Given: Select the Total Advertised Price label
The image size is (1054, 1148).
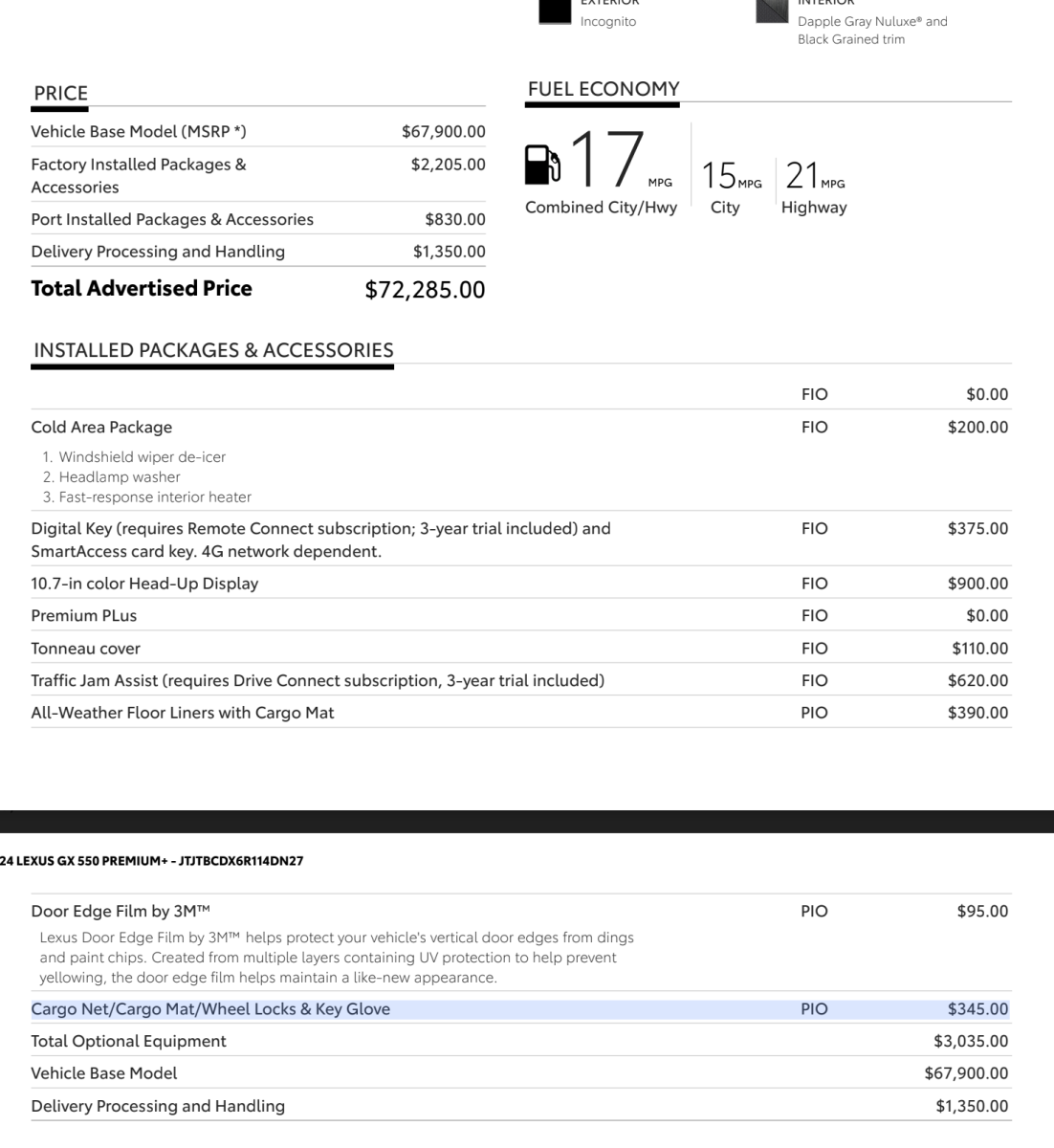Looking at the screenshot, I should pos(142,289).
